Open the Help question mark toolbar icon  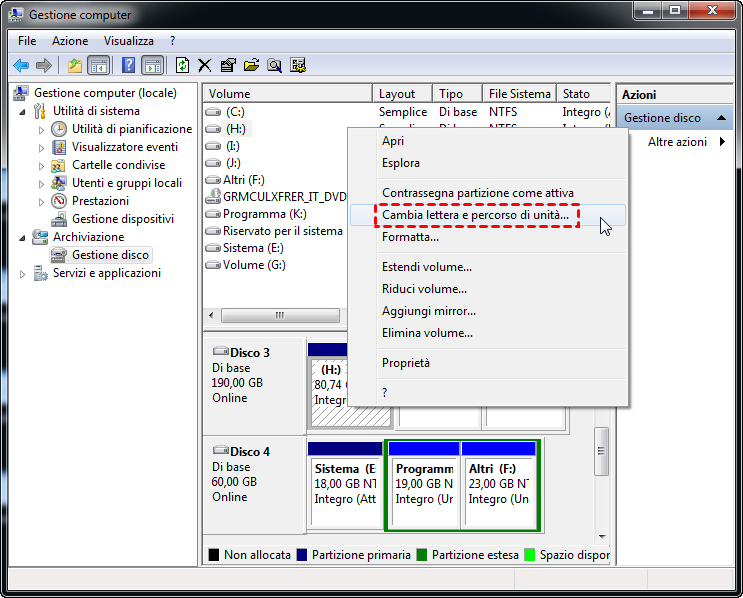point(128,65)
